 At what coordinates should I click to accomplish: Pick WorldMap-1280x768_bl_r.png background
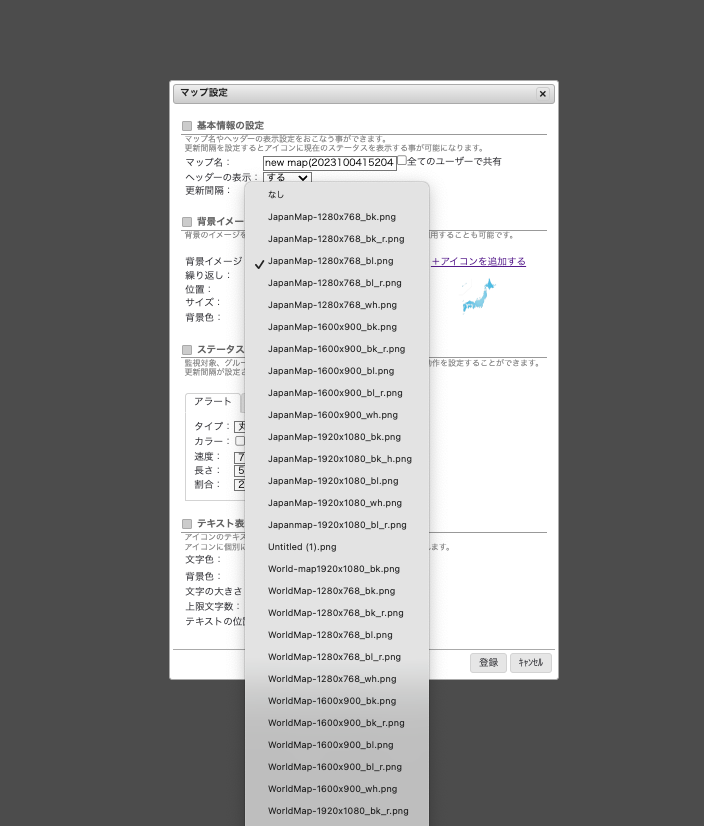pyautogui.click(x=337, y=657)
